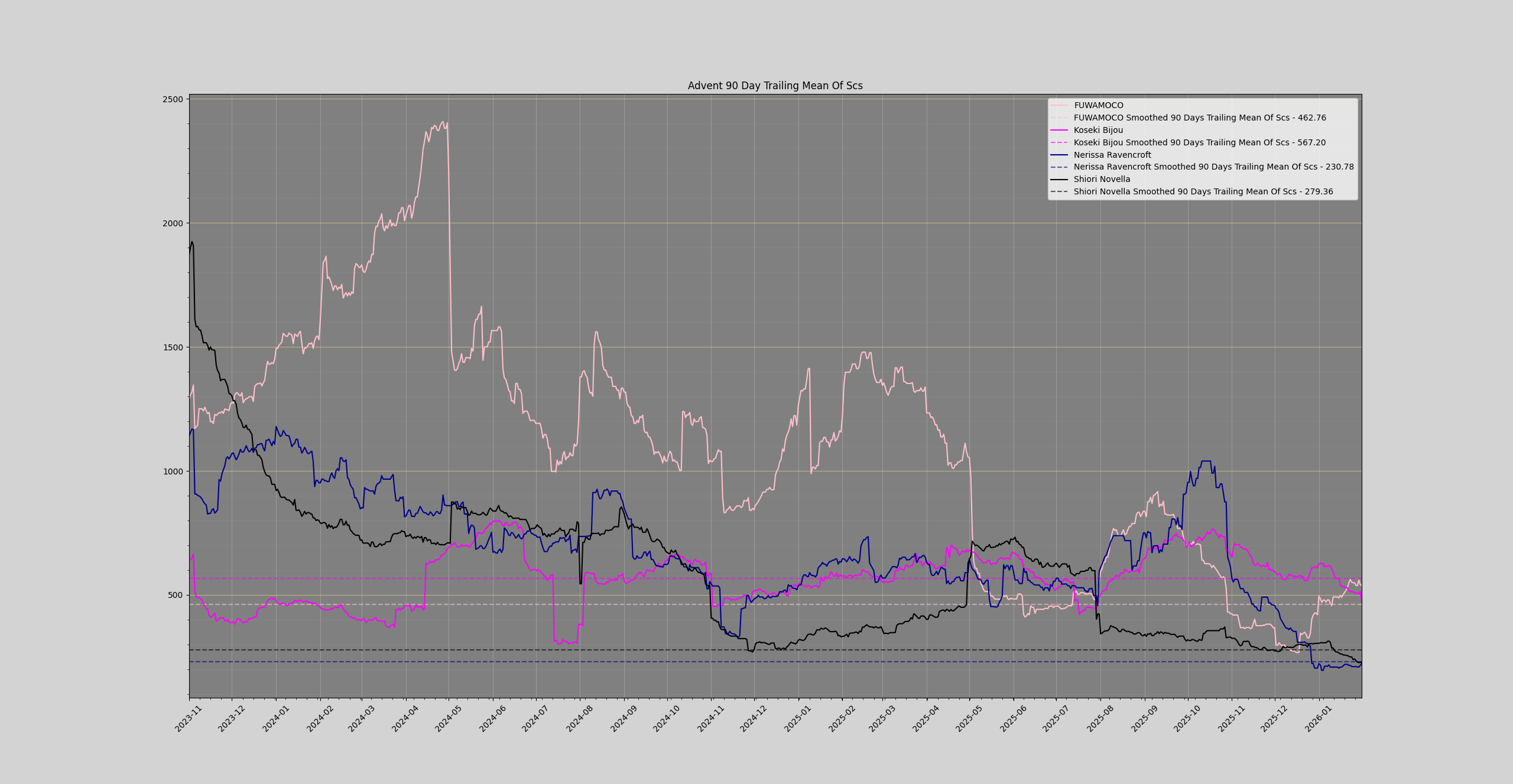This screenshot has width=1513, height=784.
Task: Click the 1000 y-axis tick label
Action: point(173,471)
